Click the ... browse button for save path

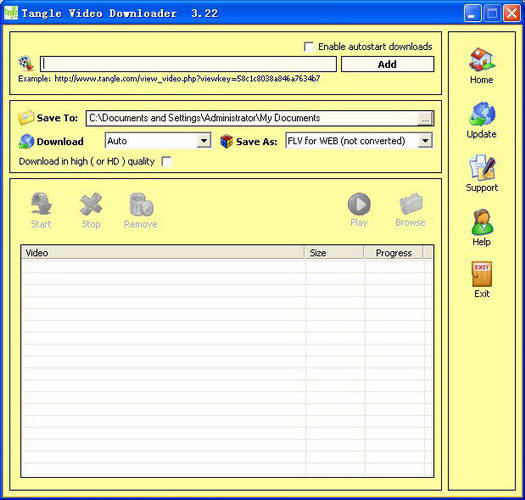click(425, 119)
